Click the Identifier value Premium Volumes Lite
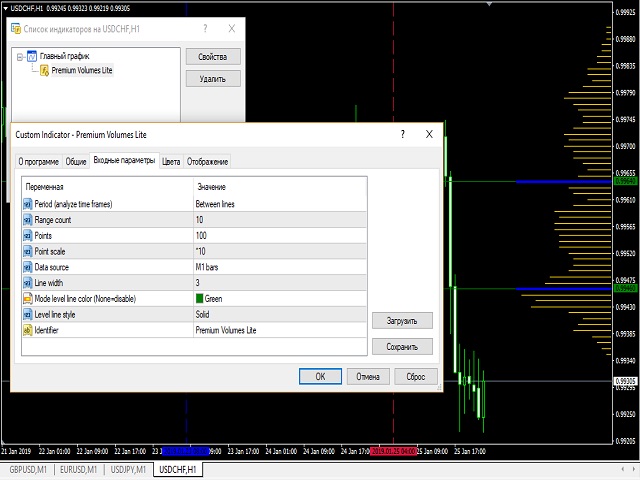The height and width of the screenshot is (480, 640). (226, 330)
